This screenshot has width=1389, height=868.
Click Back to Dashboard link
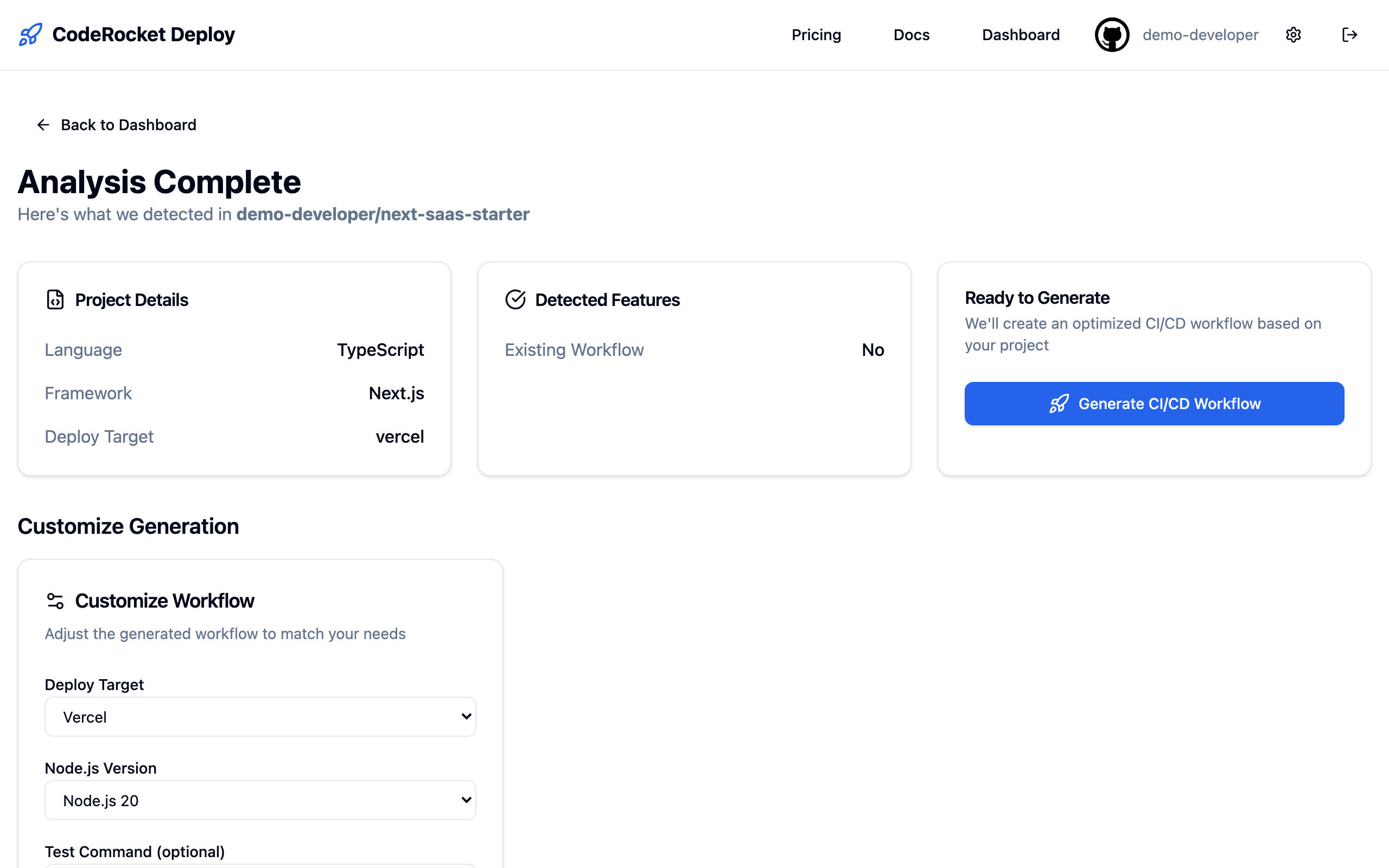pyautogui.click(x=128, y=125)
